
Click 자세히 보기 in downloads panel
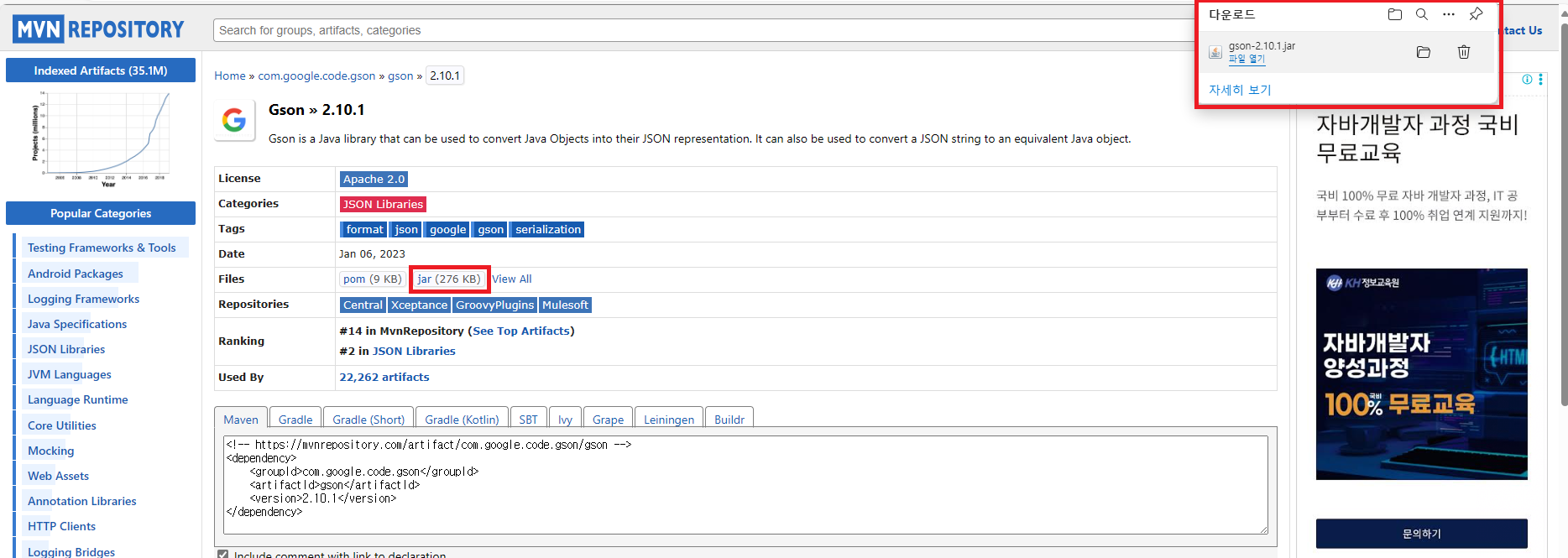click(1240, 90)
